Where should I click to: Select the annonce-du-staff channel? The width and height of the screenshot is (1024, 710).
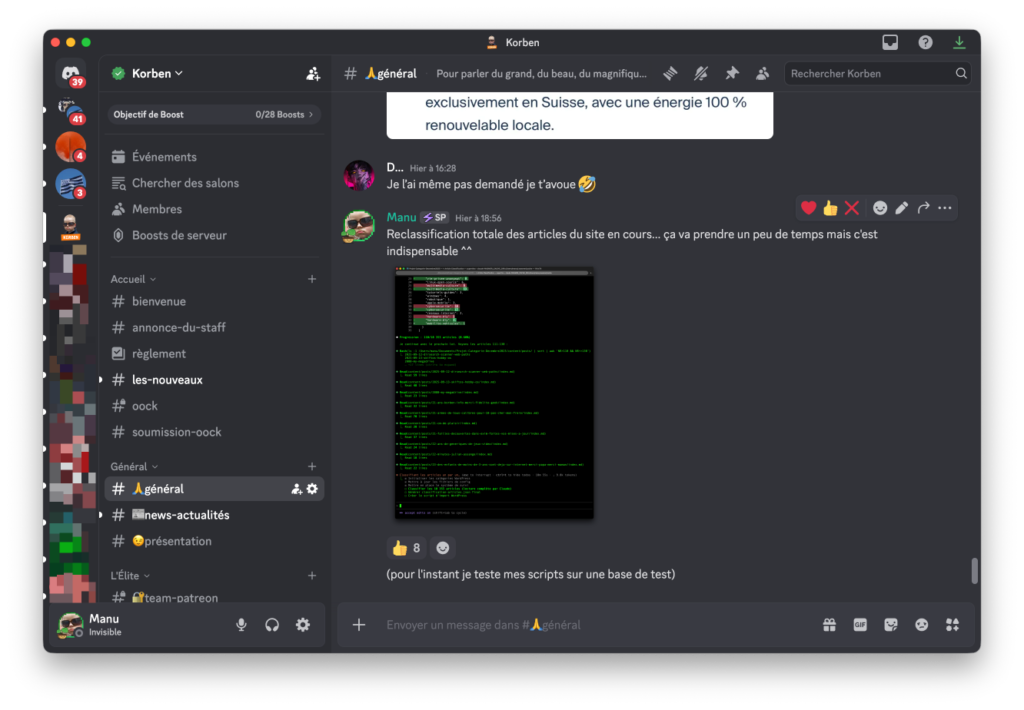coord(179,327)
